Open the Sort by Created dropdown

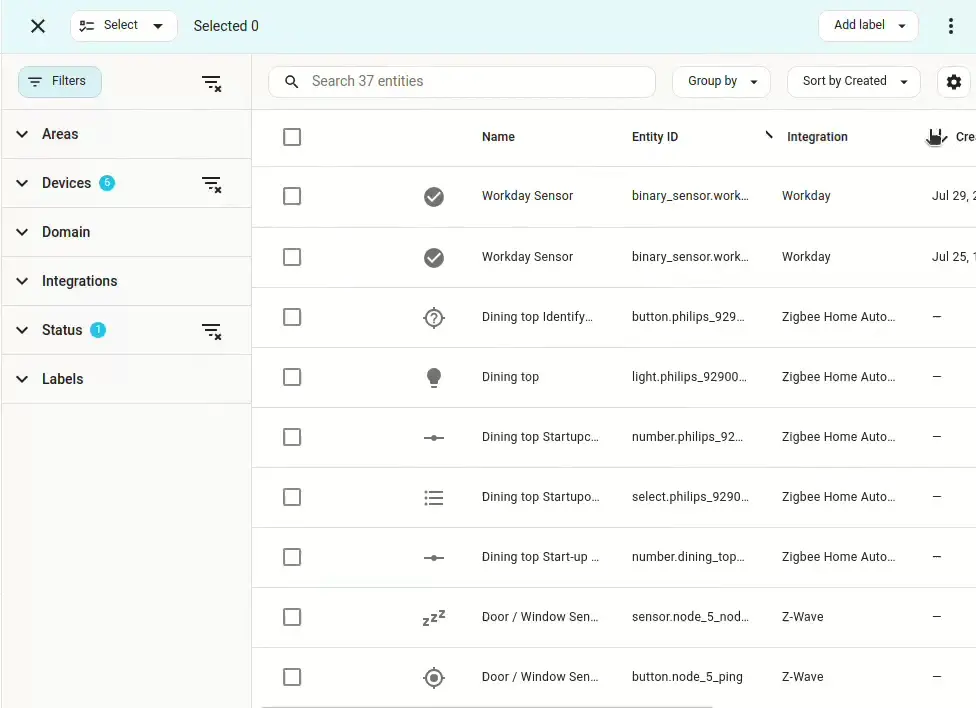coord(853,81)
